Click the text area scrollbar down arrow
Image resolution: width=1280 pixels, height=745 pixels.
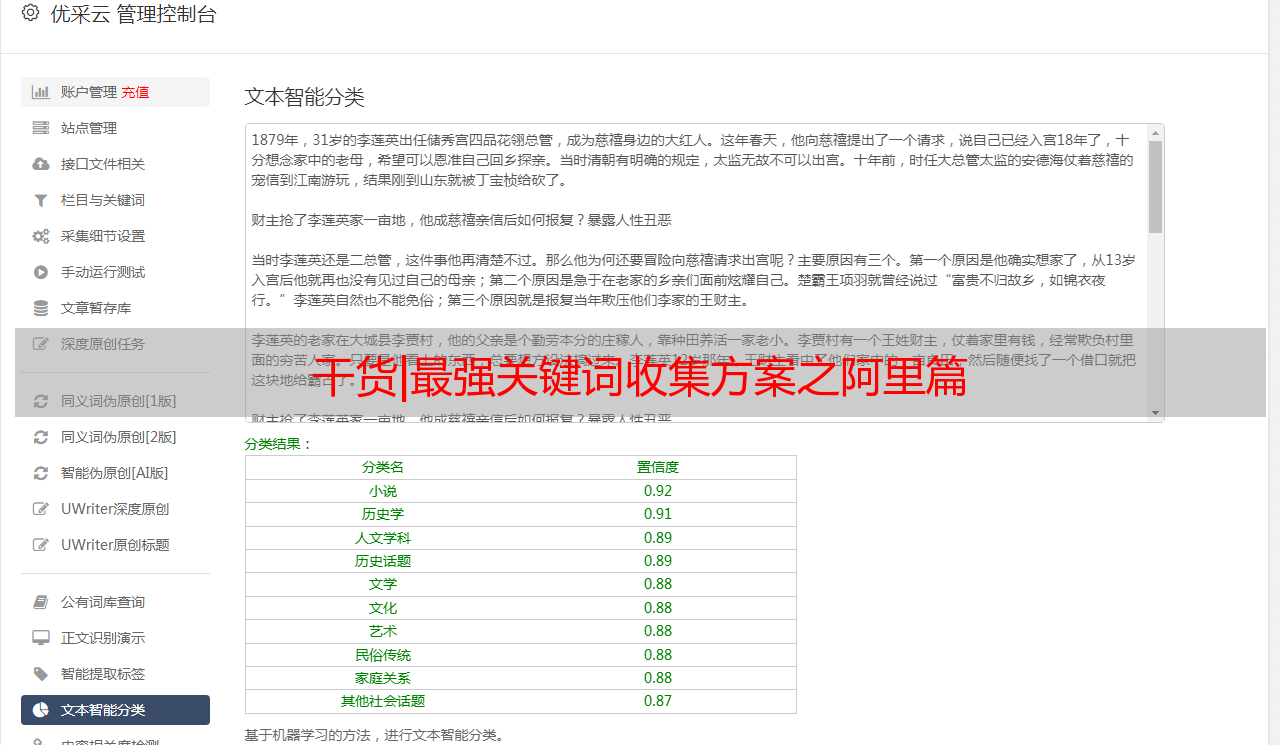[1156, 413]
